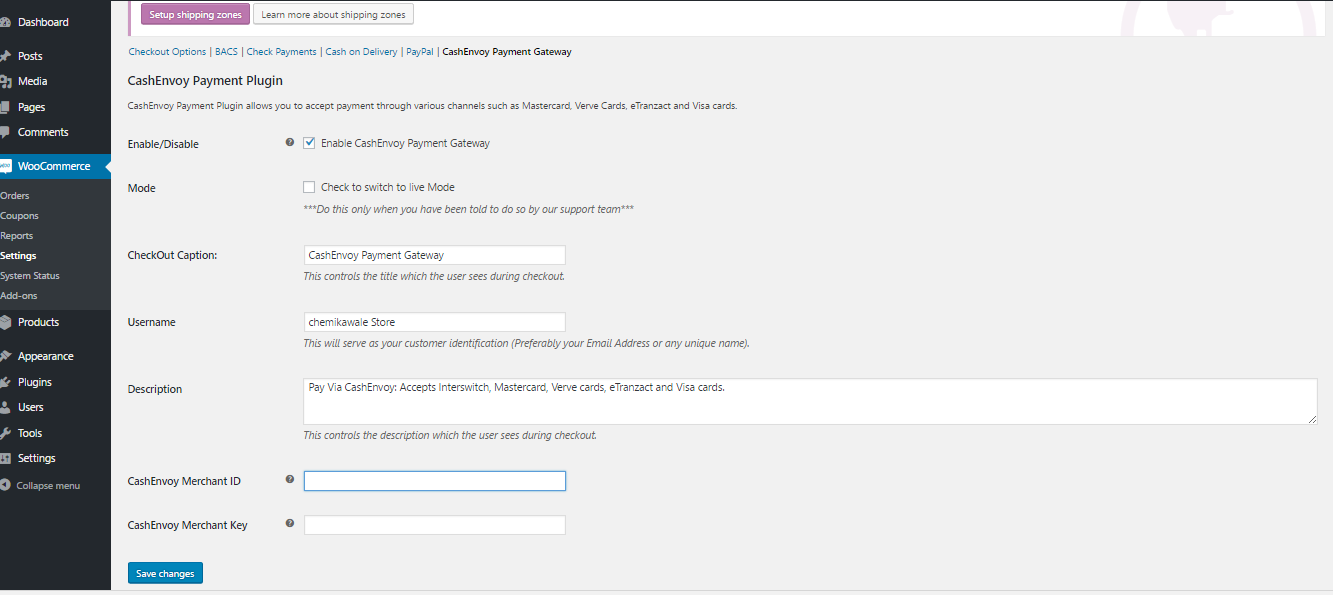Click the Plugins plug icon
The image size is (1333, 595).
tap(5, 382)
